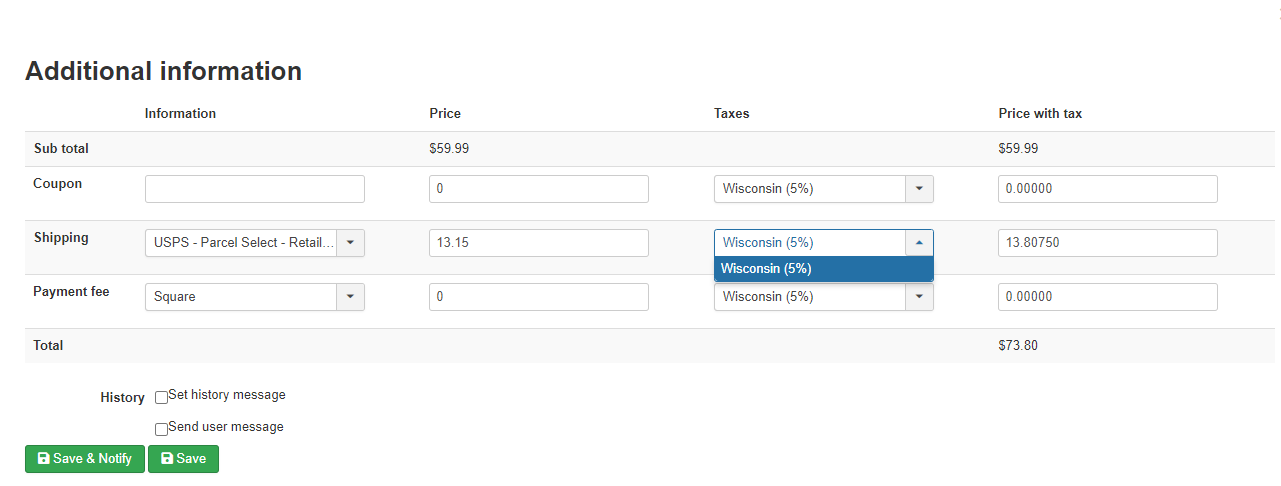
Task: Click the Payment fee price field
Action: pos(538,297)
